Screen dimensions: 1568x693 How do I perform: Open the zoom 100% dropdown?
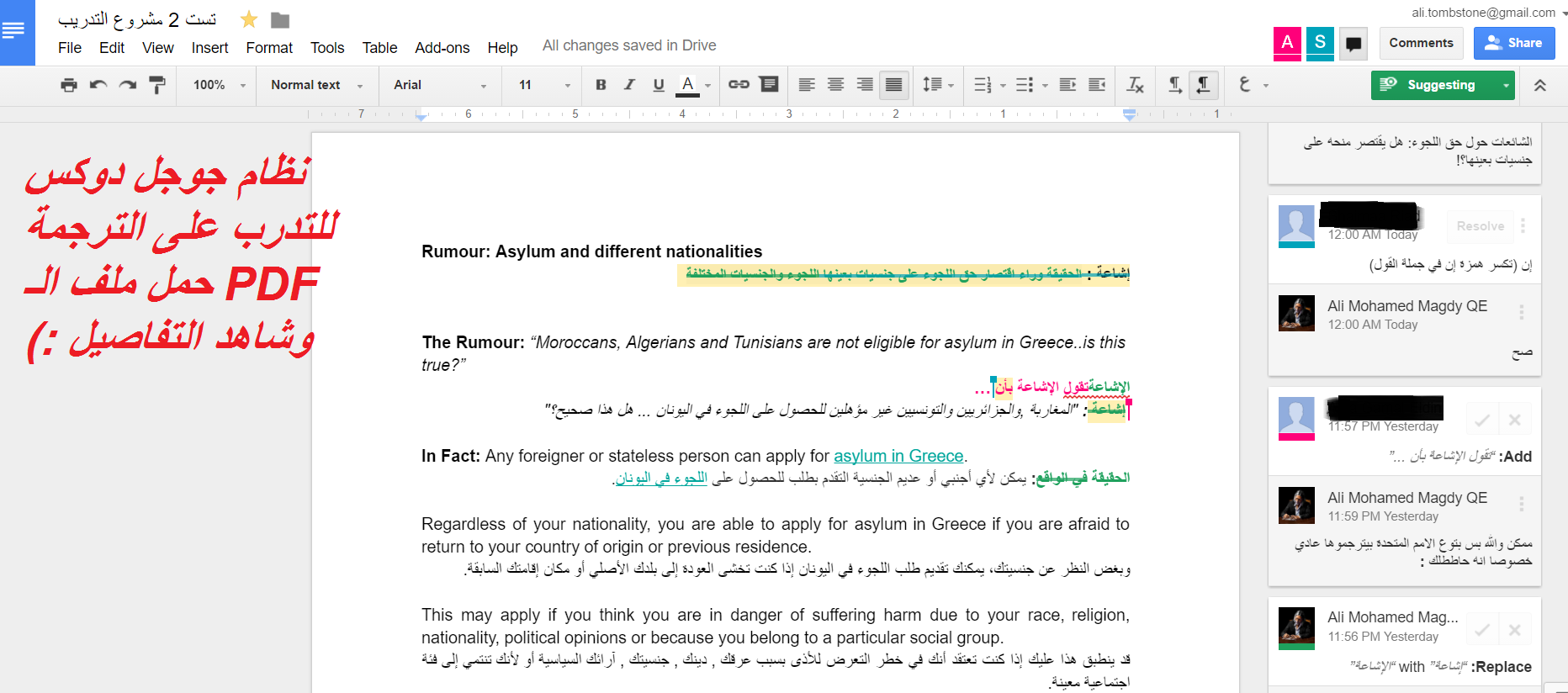(219, 85)
